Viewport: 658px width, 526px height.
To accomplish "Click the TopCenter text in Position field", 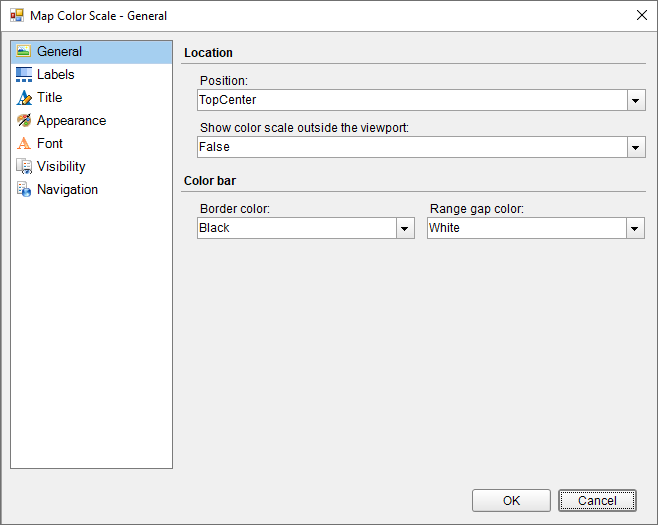I will (x=228, y=100).
